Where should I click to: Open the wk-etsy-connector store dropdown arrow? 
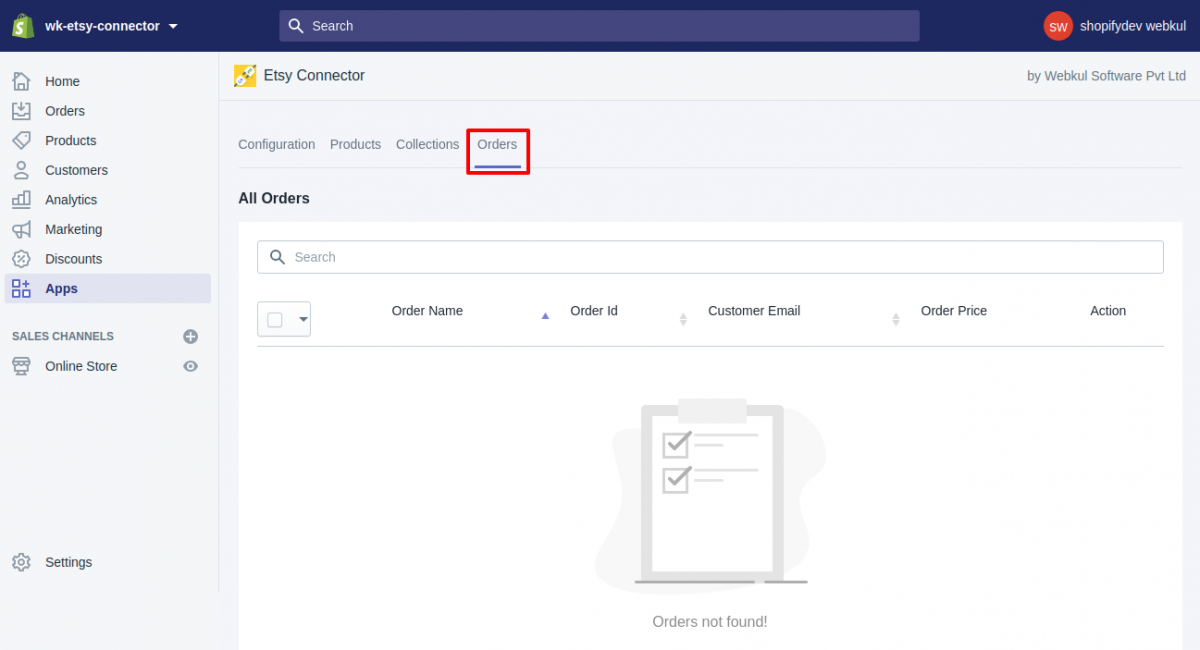click(173, 26)
